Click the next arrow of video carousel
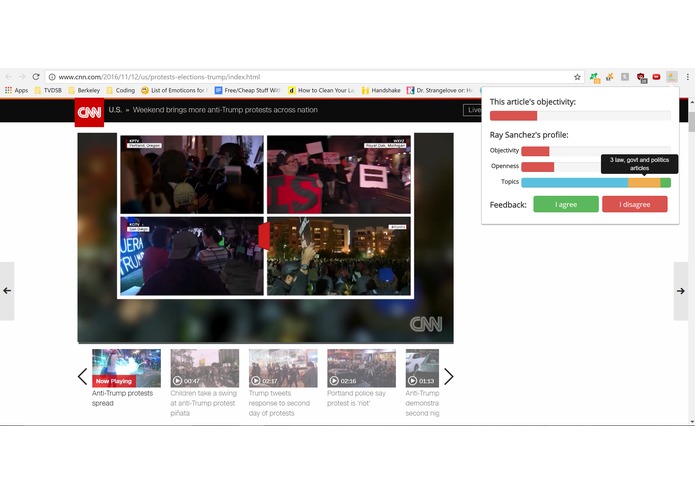The image size is (695, 494). pyautogui.click(x=449, y=377)
